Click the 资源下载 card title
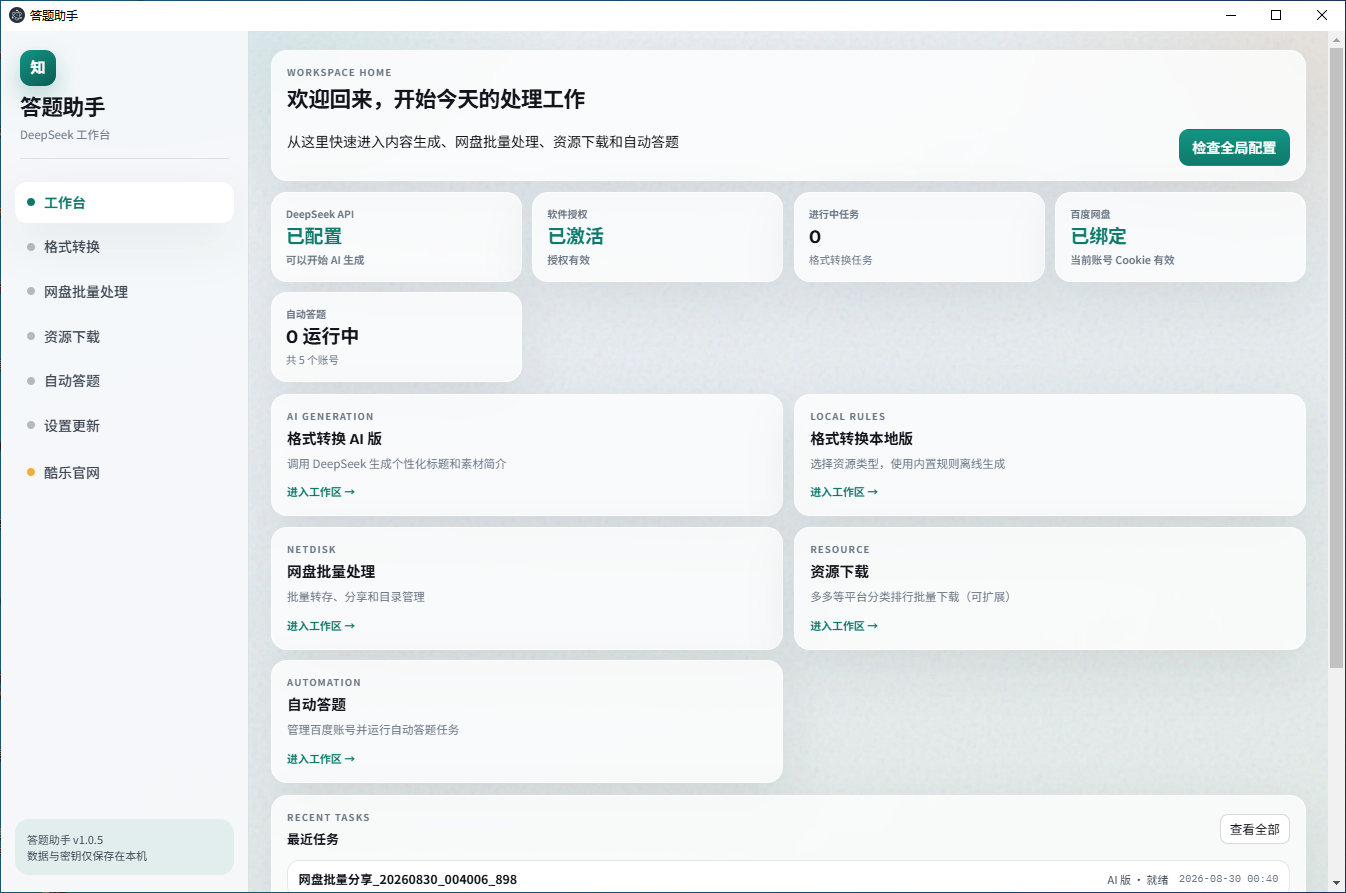 pos(839,572)
